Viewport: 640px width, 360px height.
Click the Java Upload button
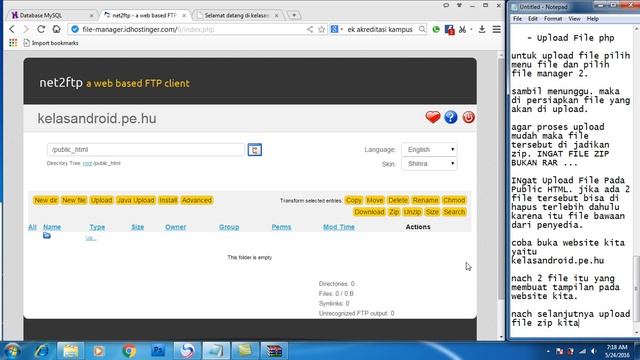(136, 200)
